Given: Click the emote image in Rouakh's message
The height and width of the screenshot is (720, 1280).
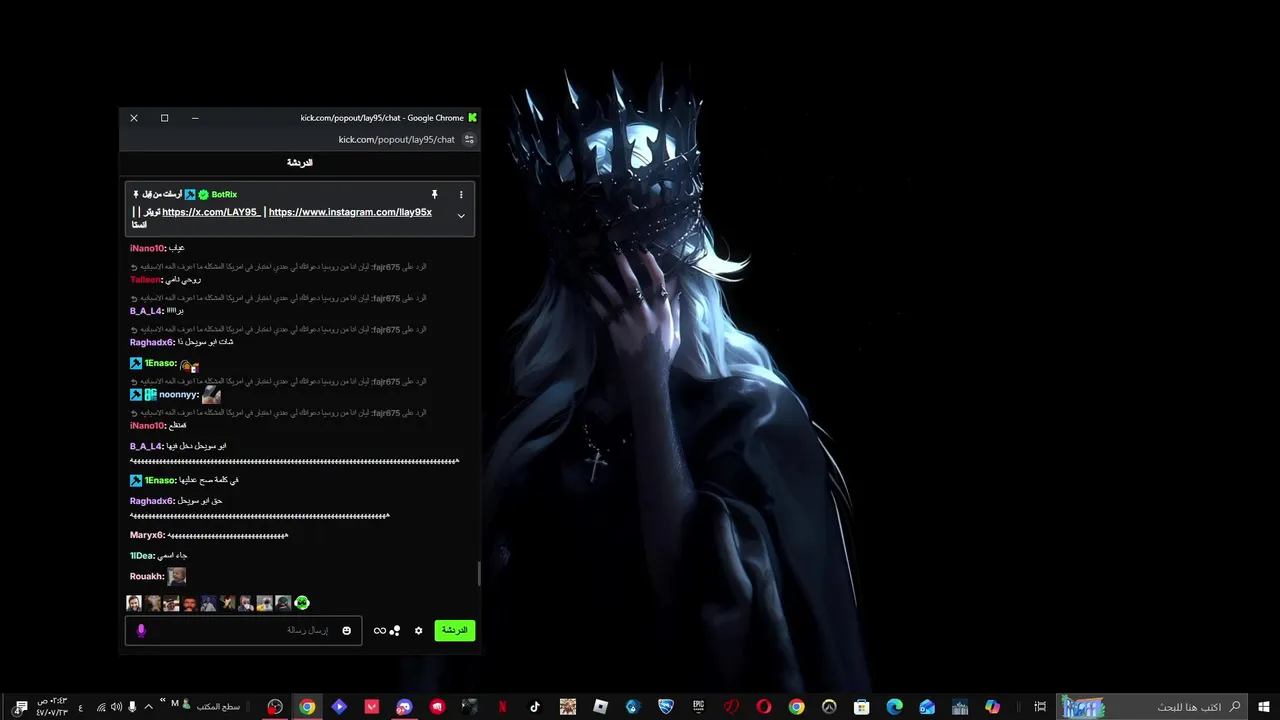Looking at the screenshot, I should point(177,576).
